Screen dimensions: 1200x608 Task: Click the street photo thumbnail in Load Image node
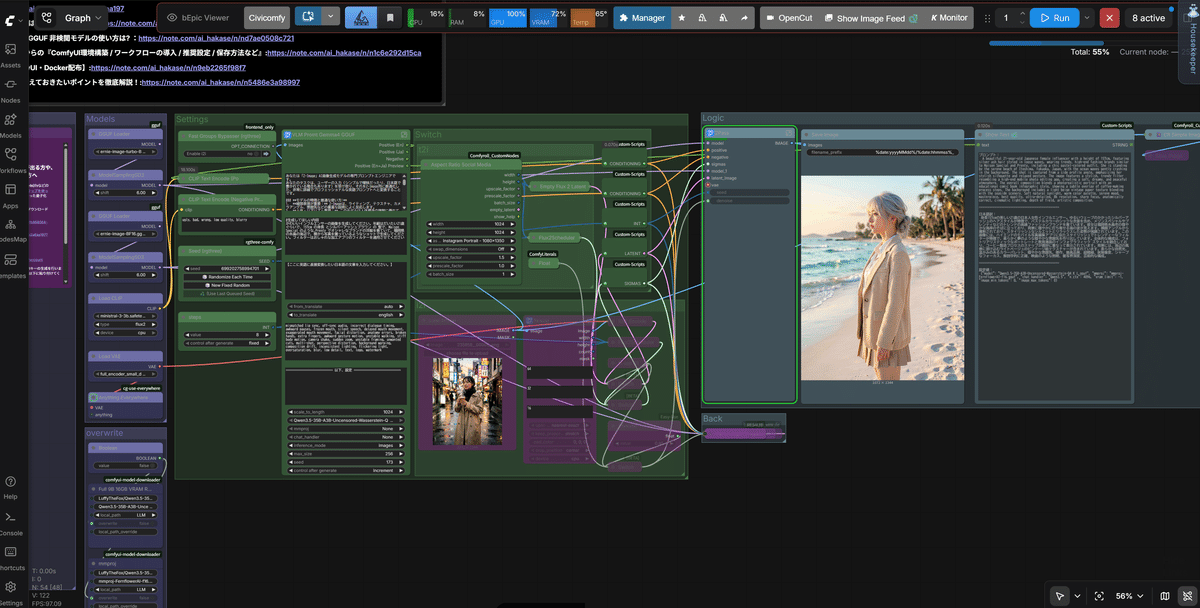click(466, 401)
